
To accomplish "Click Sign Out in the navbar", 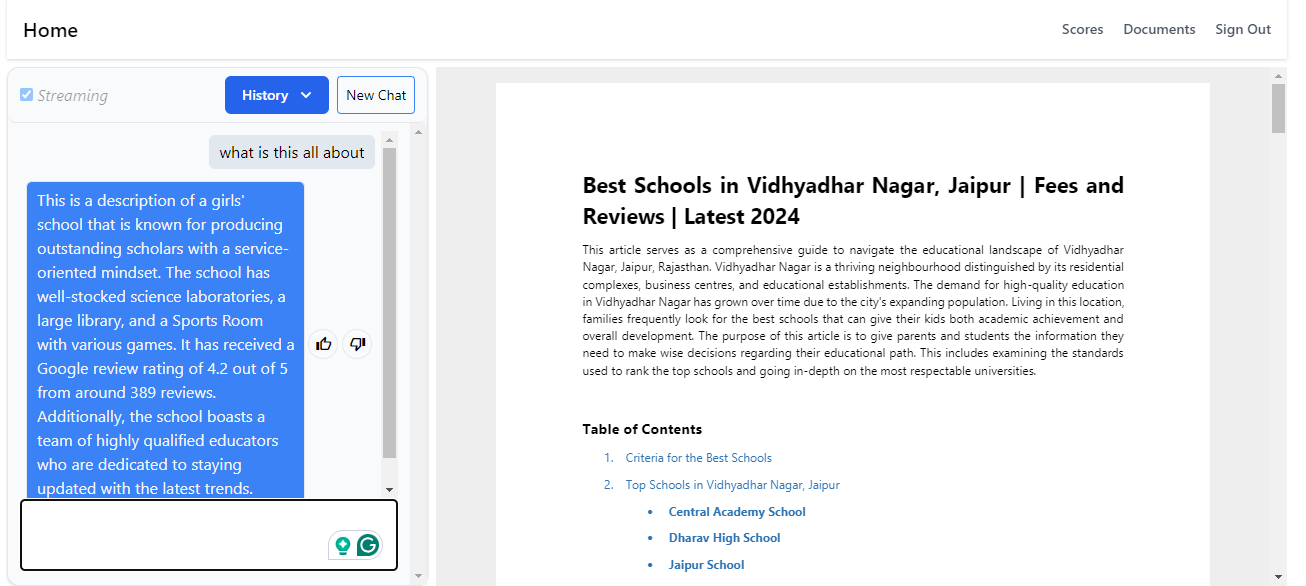I will [x=1243, y=29].
